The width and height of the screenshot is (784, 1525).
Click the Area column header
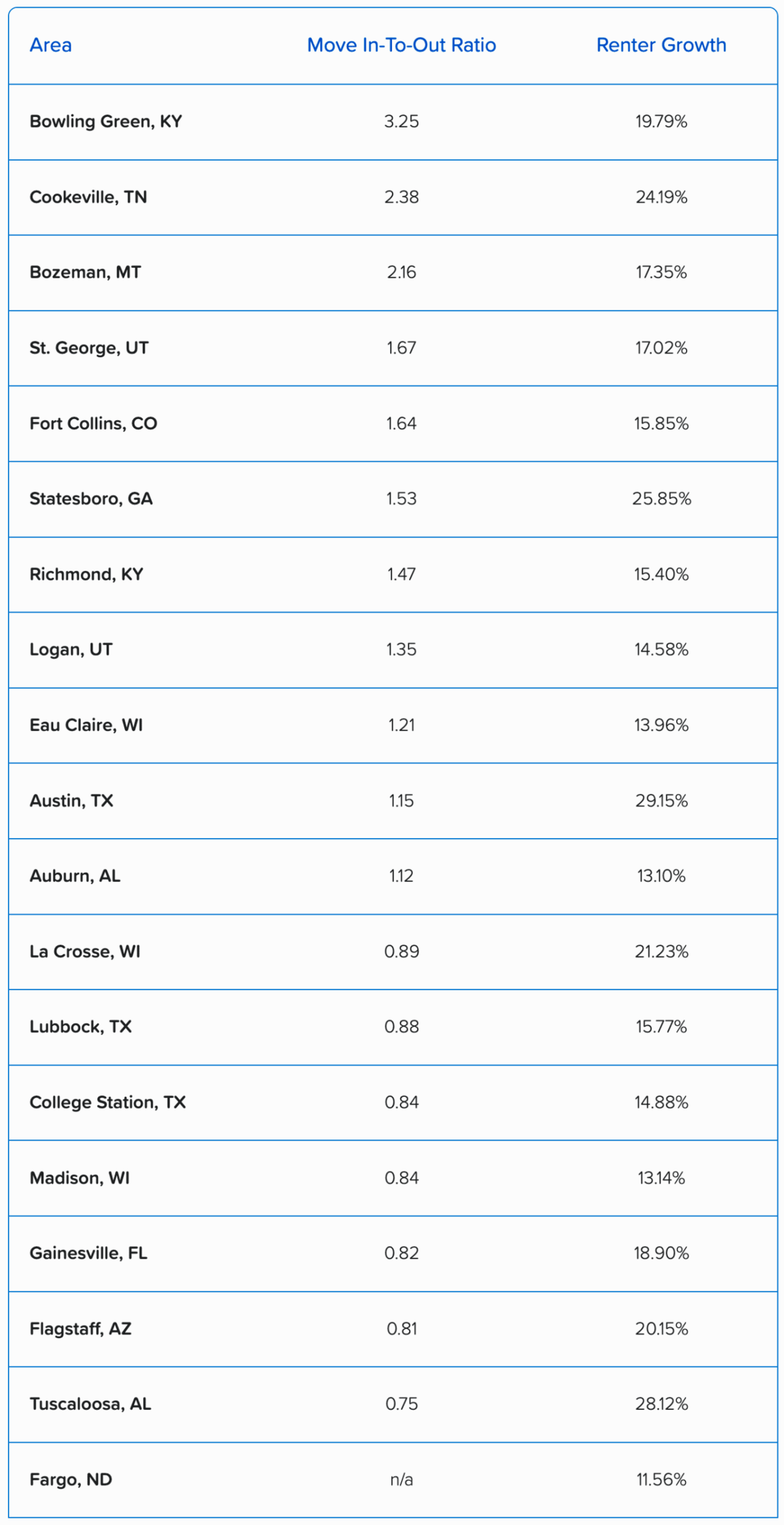[50, 45]
